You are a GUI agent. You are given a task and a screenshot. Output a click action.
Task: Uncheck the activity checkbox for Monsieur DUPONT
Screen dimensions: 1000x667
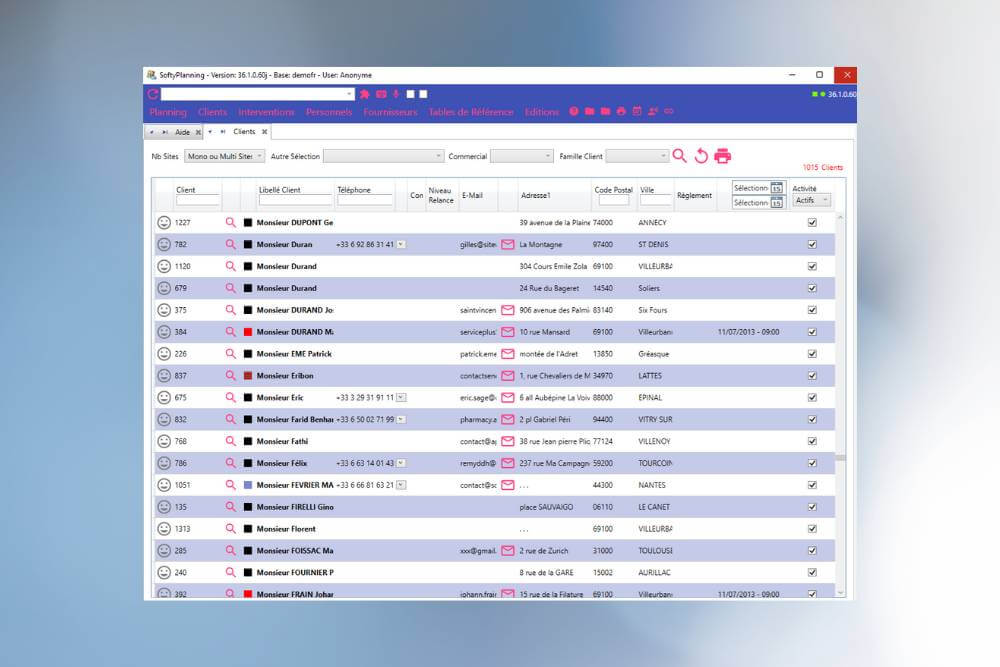pos(812,222)
